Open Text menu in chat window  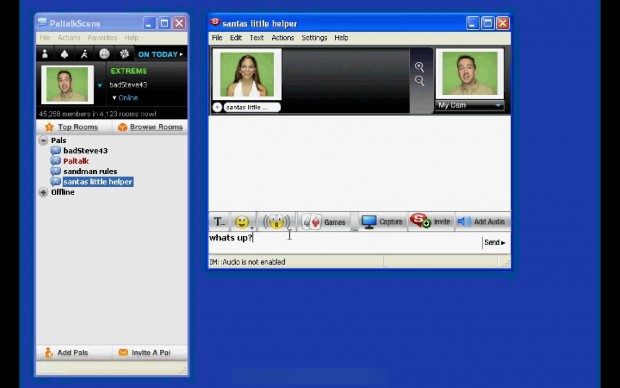(x=256, y=38)
